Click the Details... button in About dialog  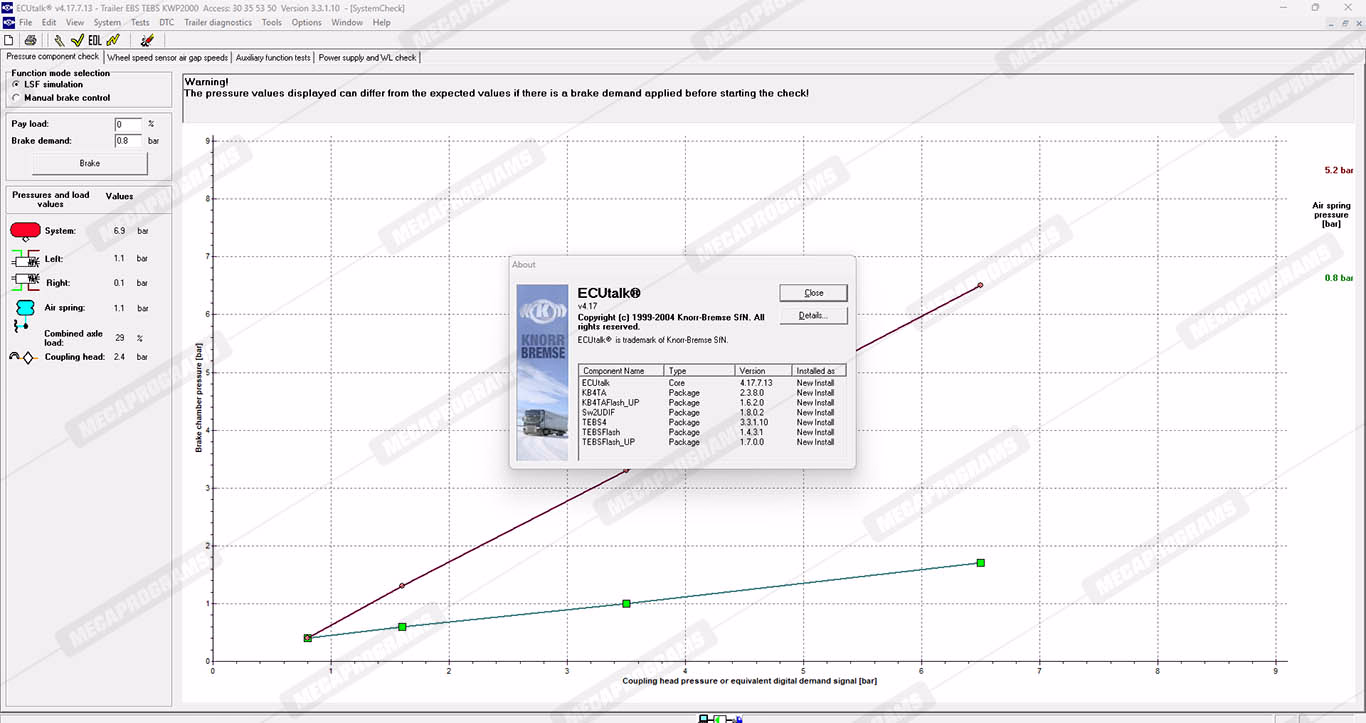[813, 316]
